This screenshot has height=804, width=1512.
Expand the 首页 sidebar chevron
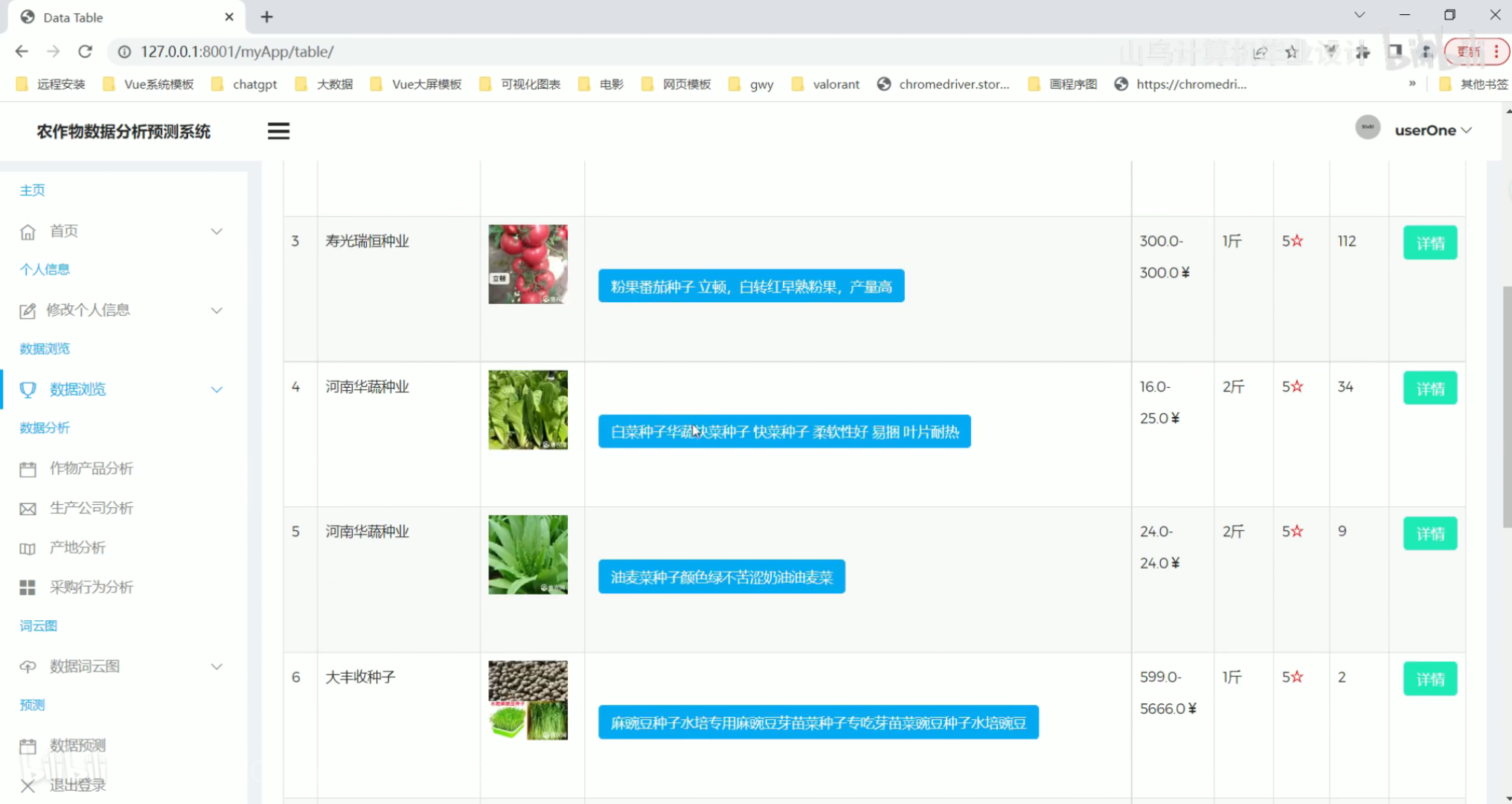(x=217, y=232)
